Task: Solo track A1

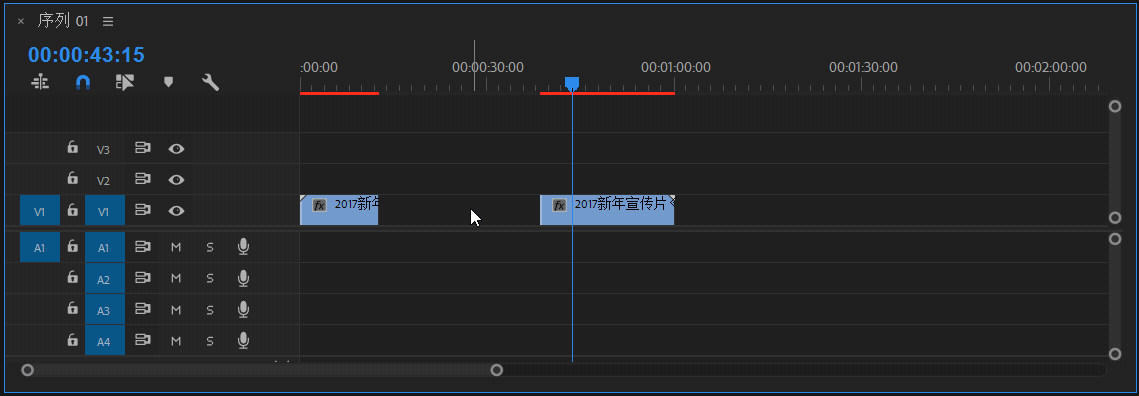Action: (x=210, y=247)
